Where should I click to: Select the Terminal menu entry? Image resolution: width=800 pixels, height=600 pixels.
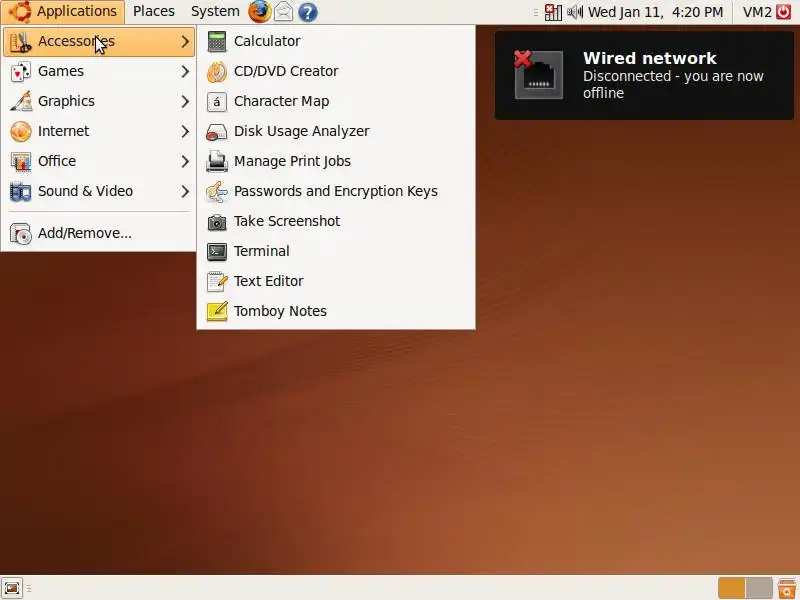click(x=336, y=252)
